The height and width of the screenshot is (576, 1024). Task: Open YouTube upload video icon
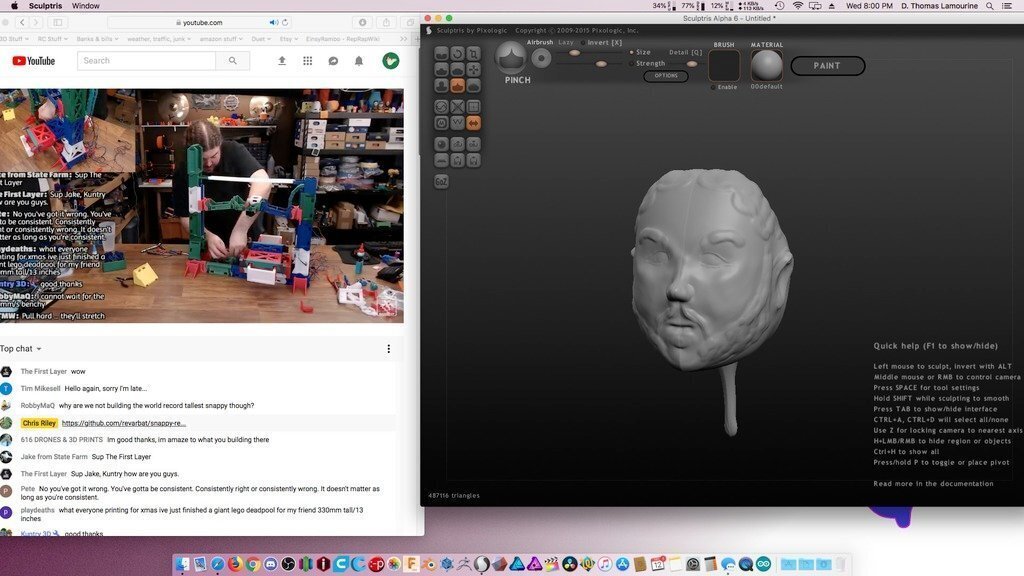click(x=282, y=61)
